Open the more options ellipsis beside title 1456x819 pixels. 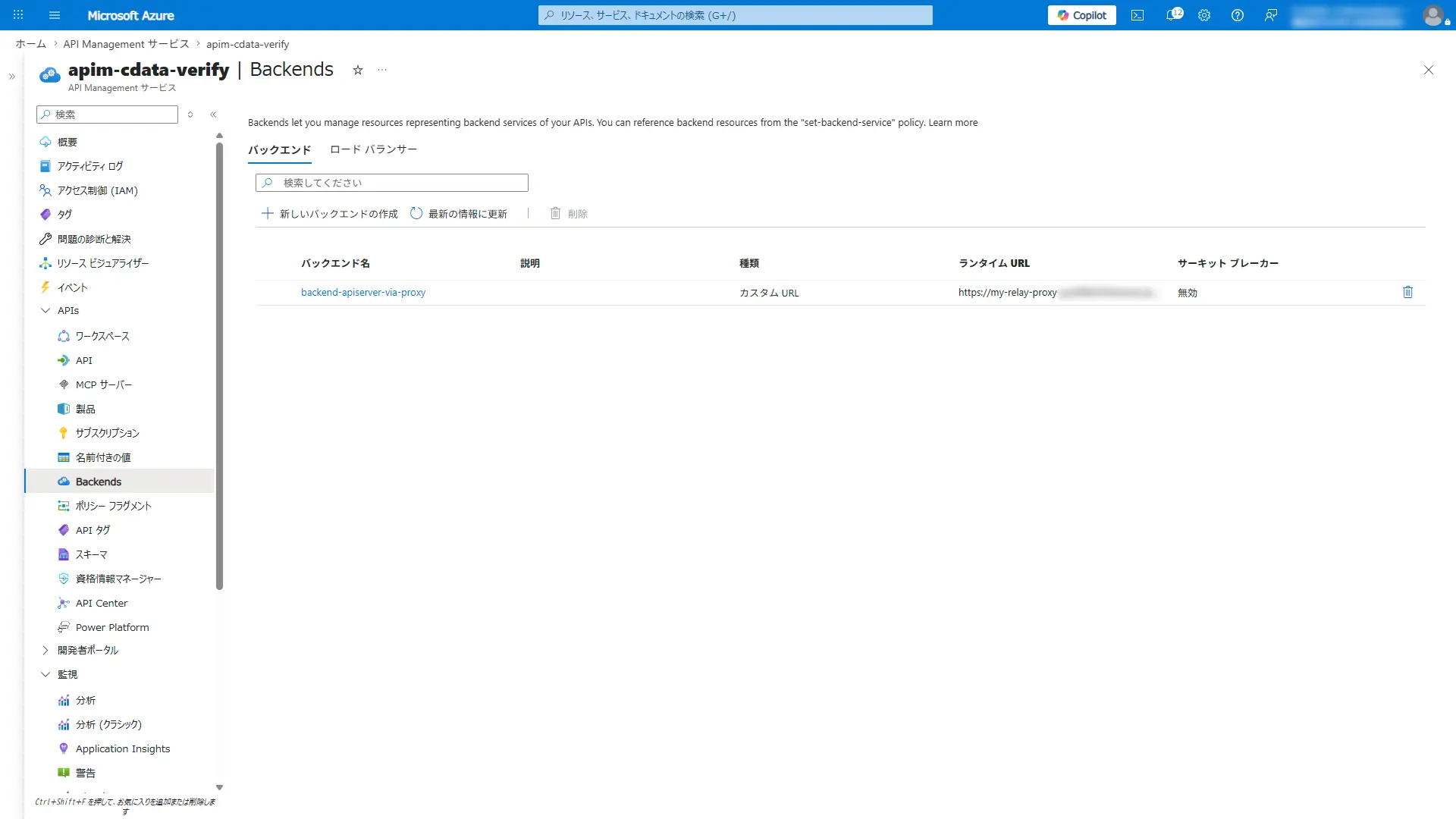pos(382,70)
